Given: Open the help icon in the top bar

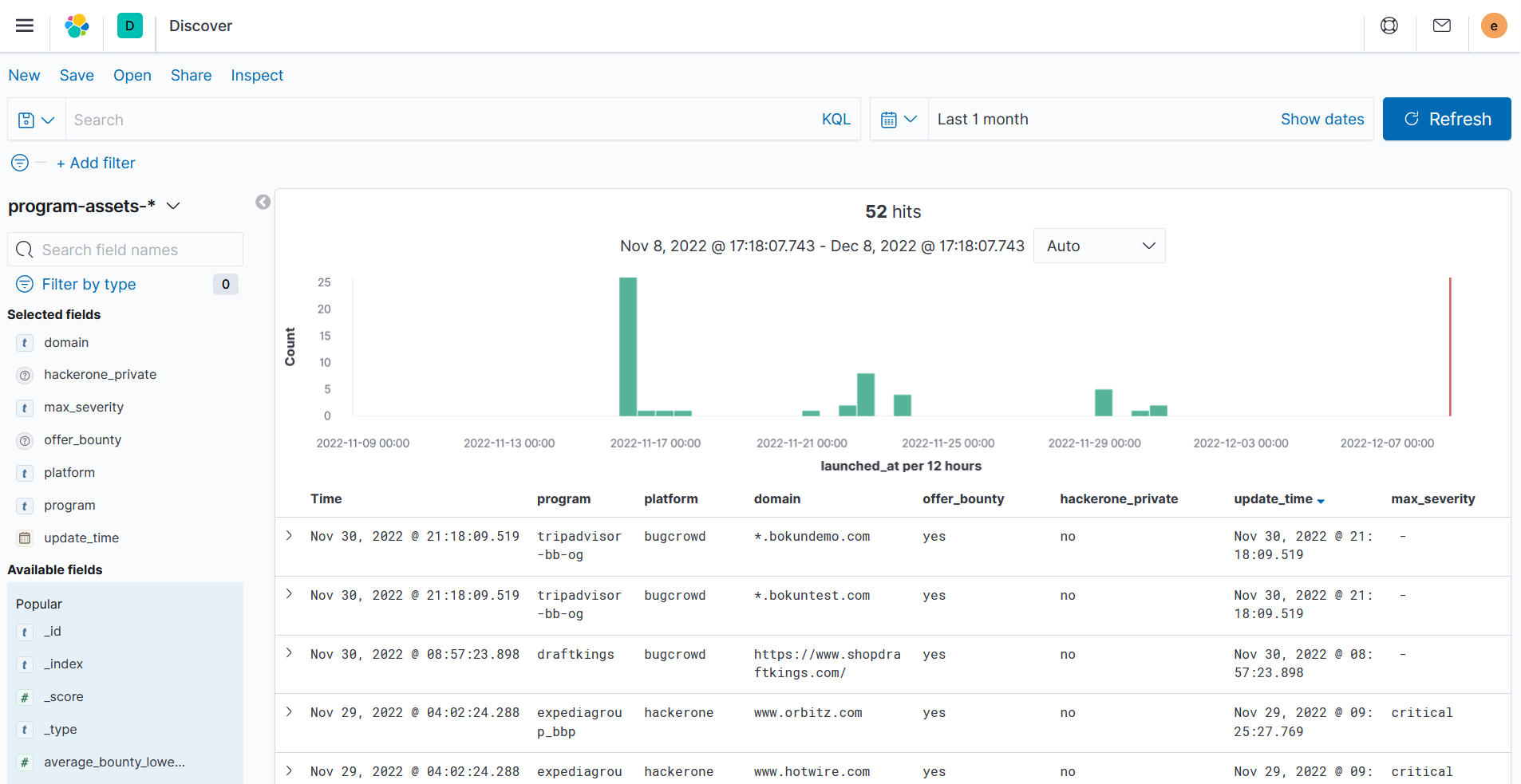Looking at the screenshot, I should 1389,25.
